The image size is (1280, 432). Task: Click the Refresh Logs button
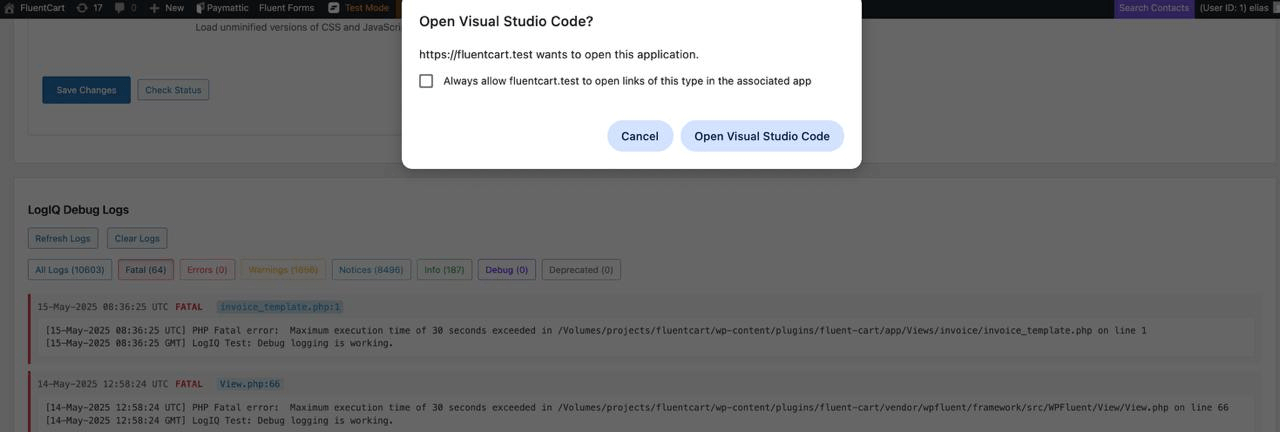tap(63, 238)
